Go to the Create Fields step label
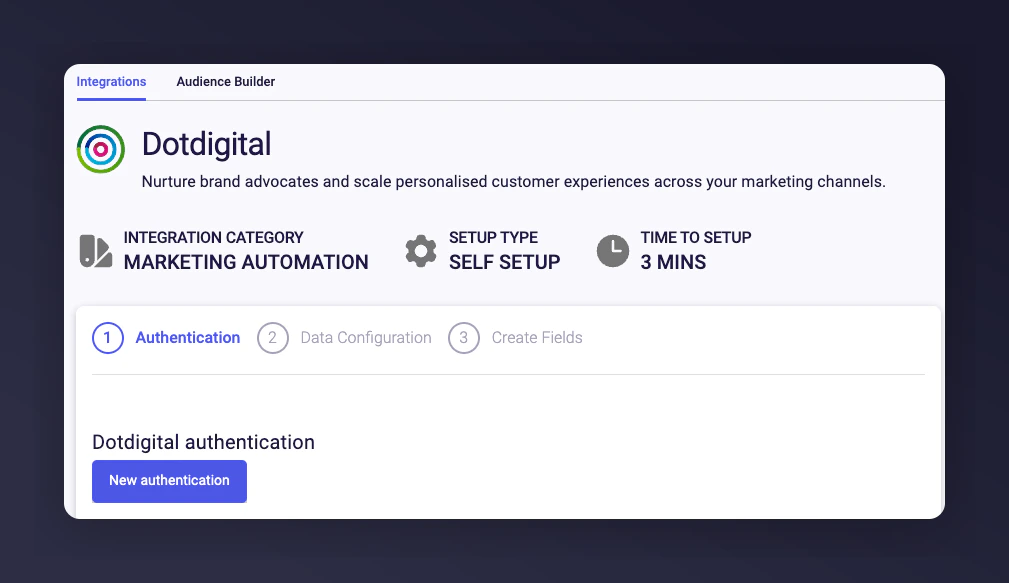Image resolution: width=1009 pixels, height=583 pixels. (537, 338)
